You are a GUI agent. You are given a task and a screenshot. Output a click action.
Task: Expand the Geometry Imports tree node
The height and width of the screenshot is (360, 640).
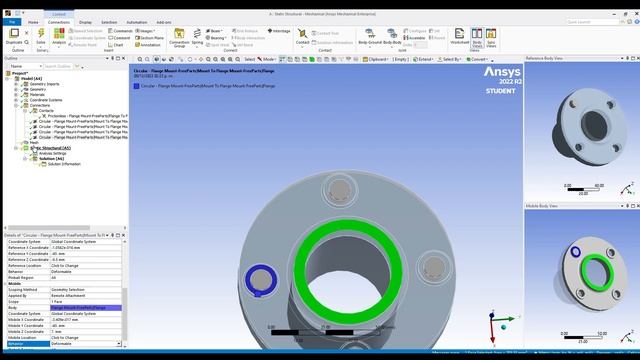pyautogui.click(x=16, y=84)
